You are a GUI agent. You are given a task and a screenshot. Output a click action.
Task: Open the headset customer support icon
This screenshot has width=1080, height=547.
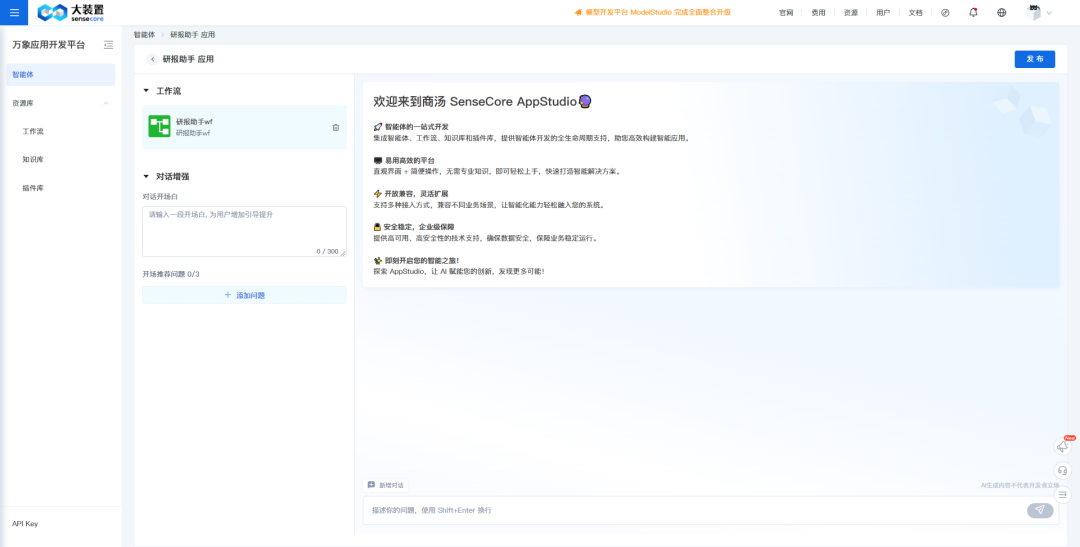tap(1063, 471)
